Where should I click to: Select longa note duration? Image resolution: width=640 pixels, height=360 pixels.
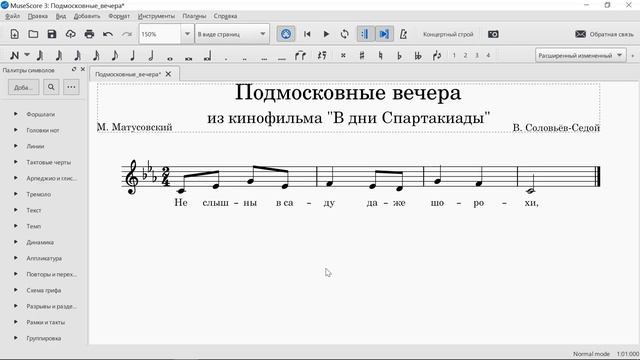point(207,56)
